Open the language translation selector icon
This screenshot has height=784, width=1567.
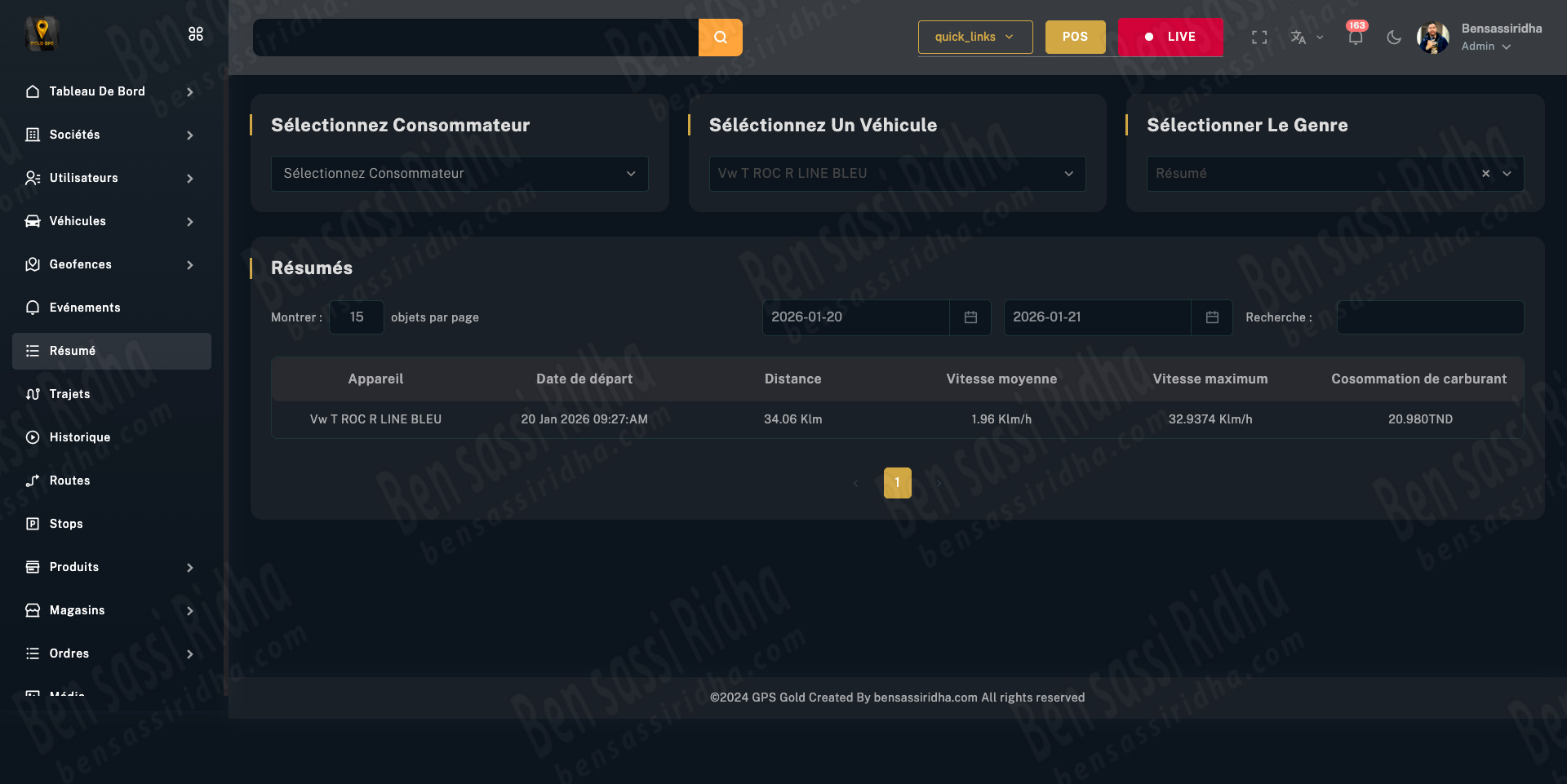[x=1298, y=38]
